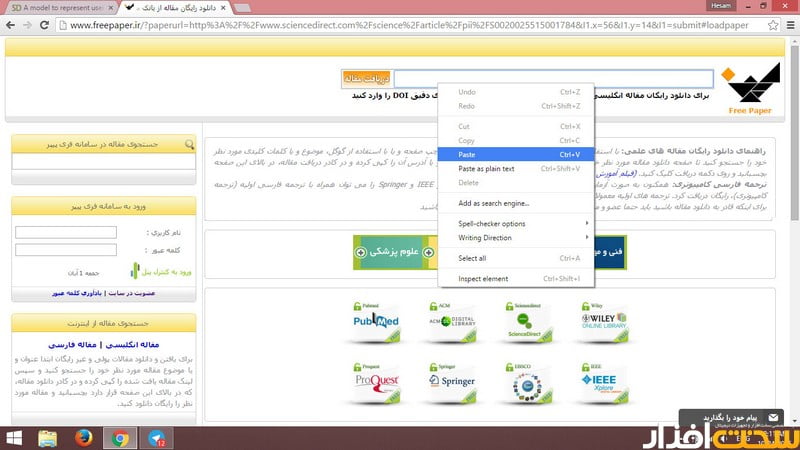Click the paper URL input field
The height and width of the screenshot is (450, 800).
pyautogui.click(x=554, y=79)
